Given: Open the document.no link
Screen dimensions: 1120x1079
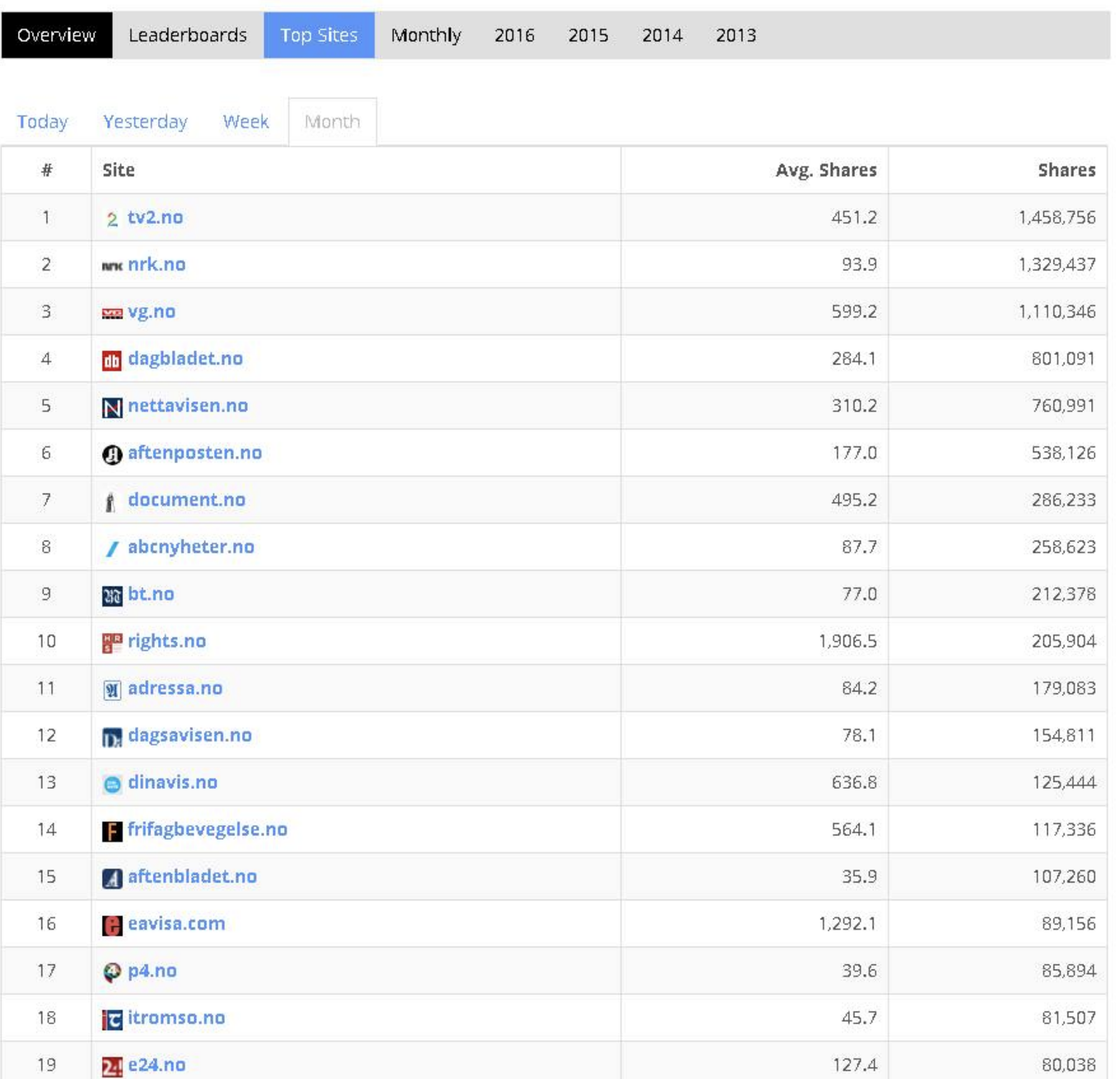Looking at the screenshot, I should 186,499.
